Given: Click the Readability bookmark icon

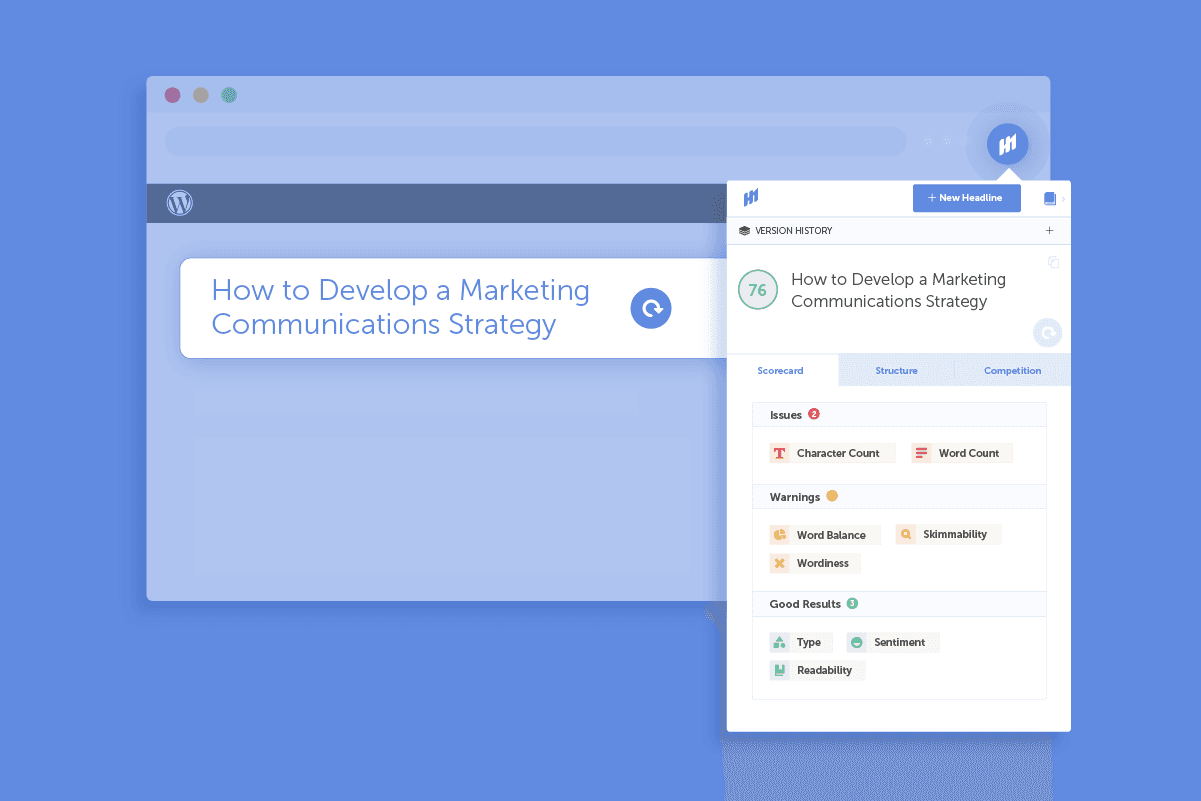Looking at the screenshot, I should coord(779,670).
